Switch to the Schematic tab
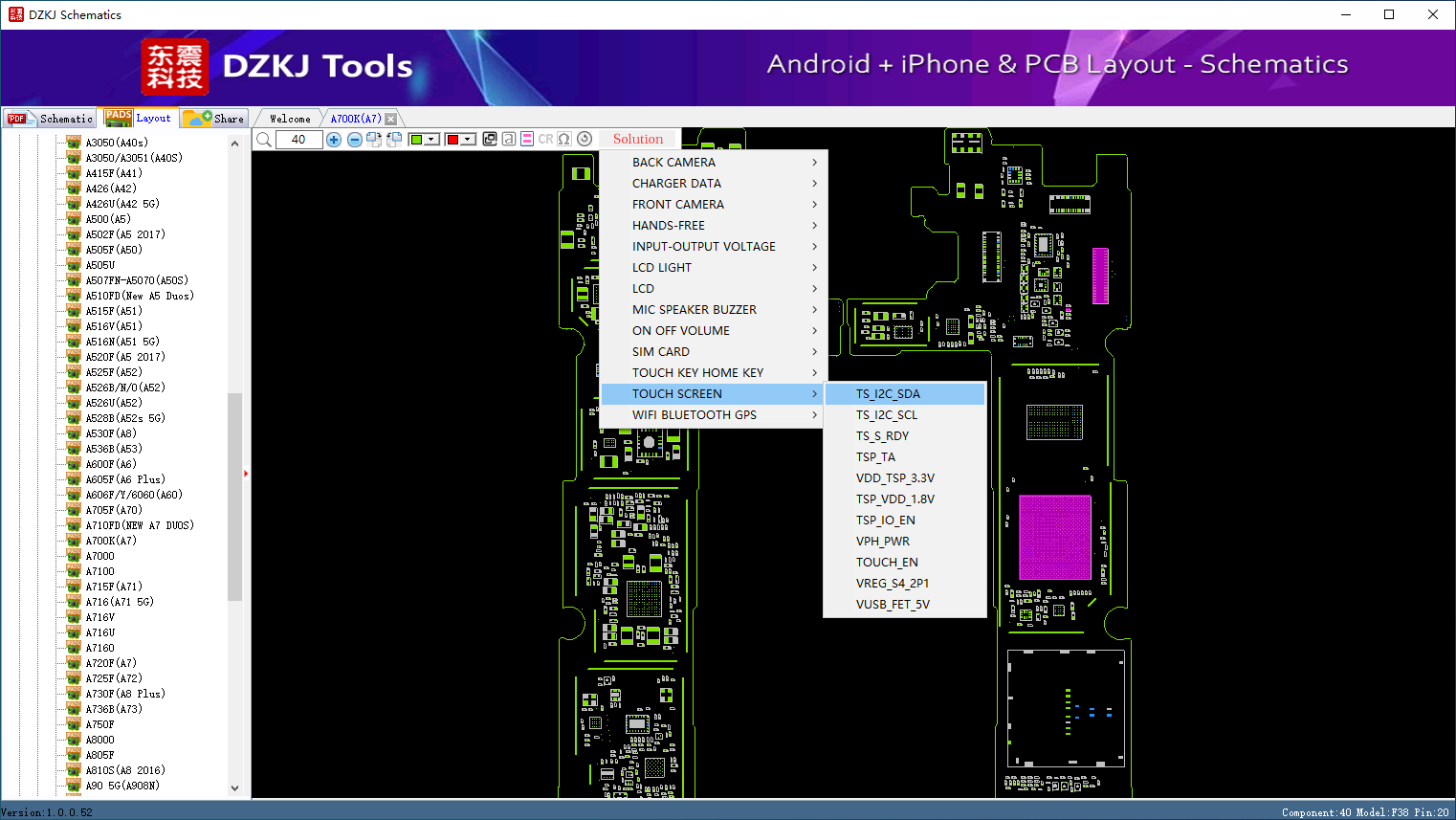The image size is (1456, 820). (x=50, y=119)
